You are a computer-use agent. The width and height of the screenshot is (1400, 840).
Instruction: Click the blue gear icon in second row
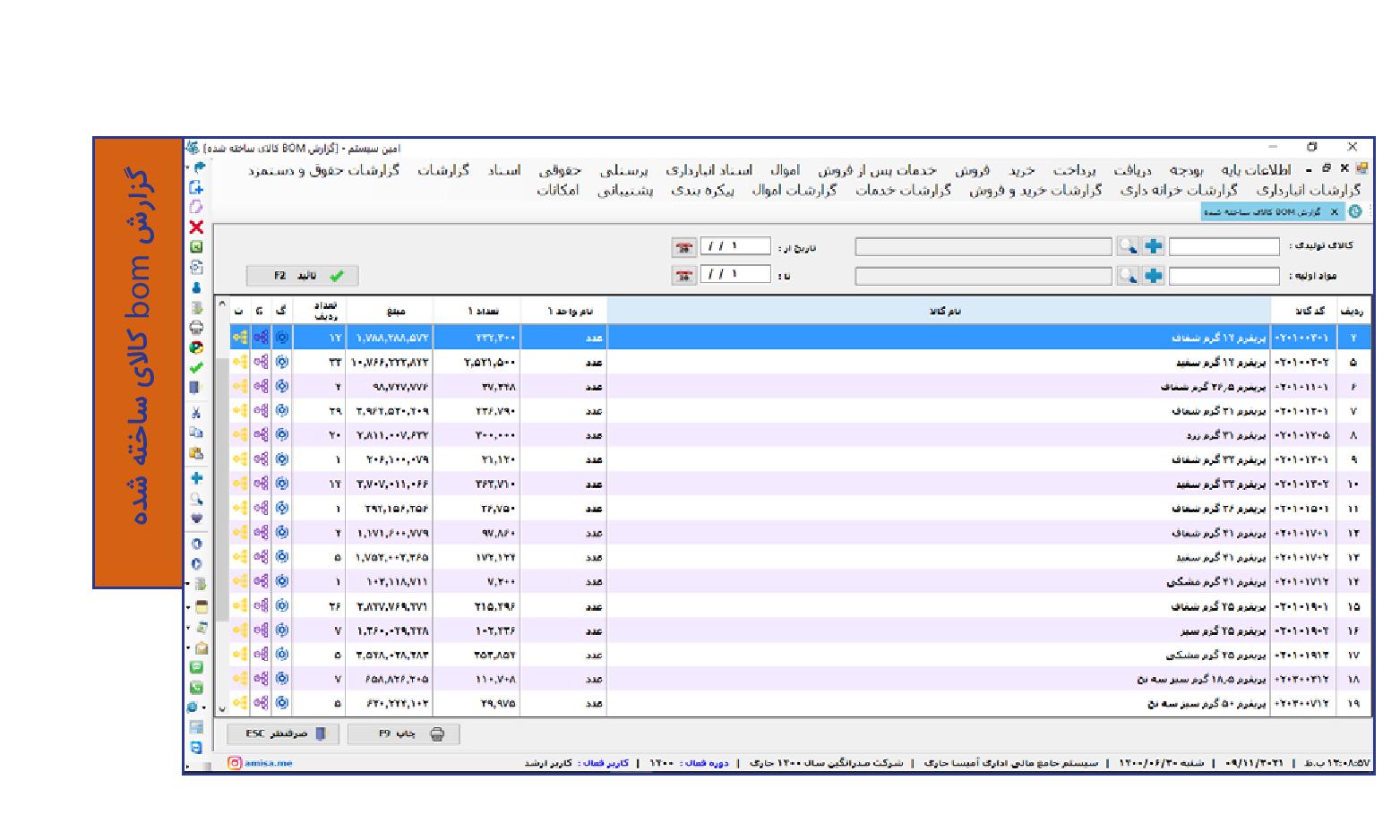tap(282, 362)
